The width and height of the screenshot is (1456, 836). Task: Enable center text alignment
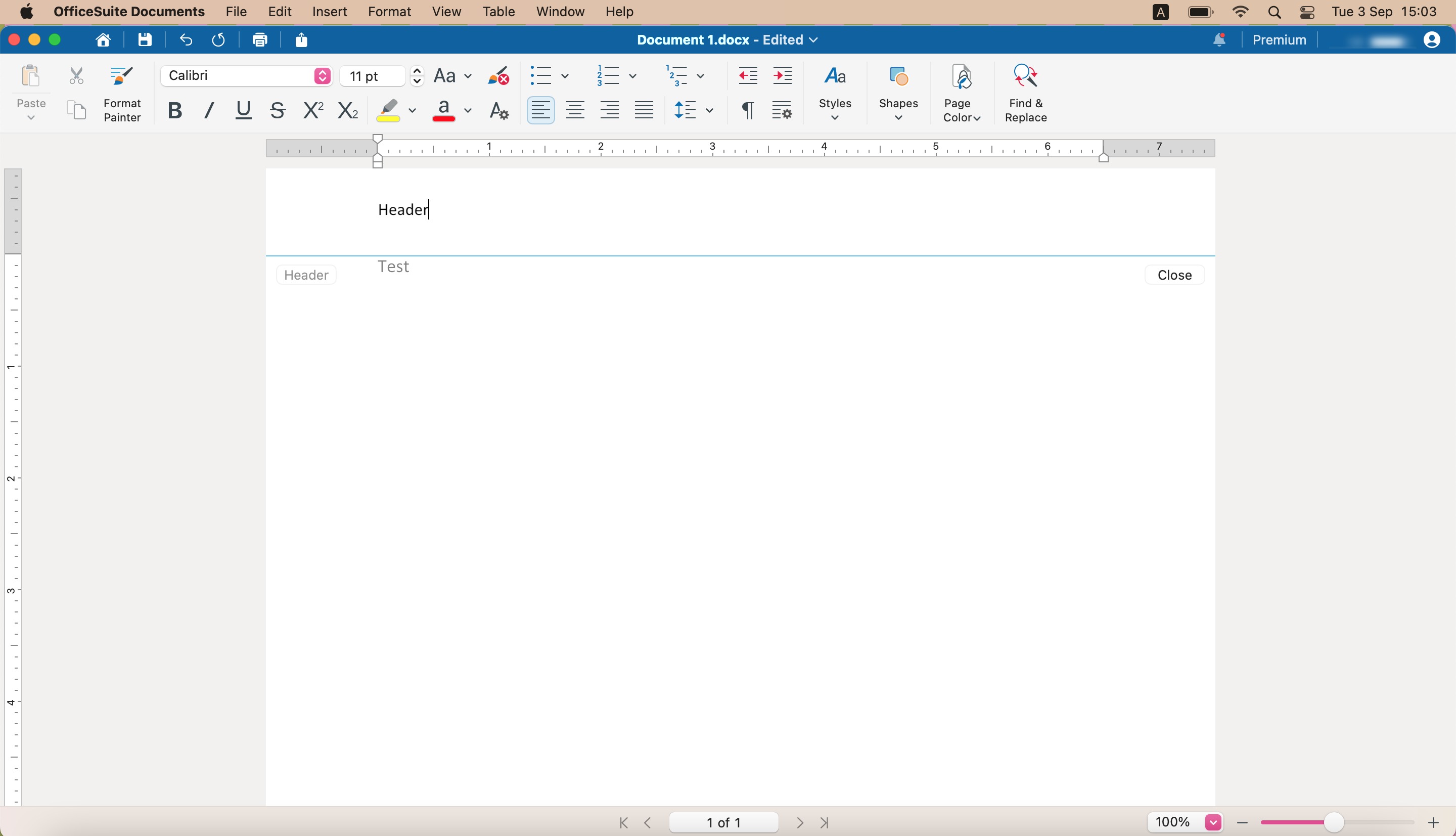click(x=575, y=110)
